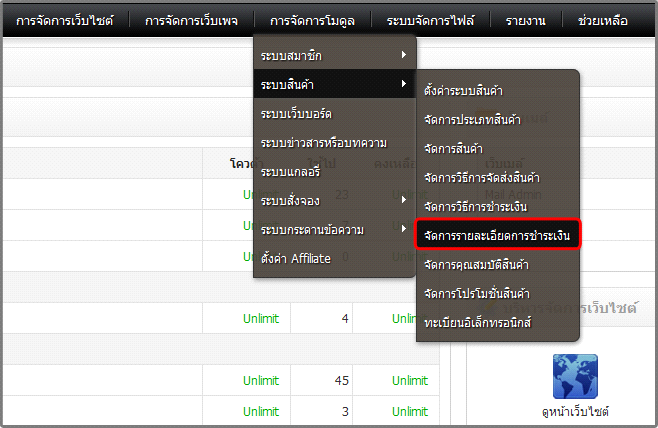The height and width of the screenshot is (428, 658).
Task: Select ระบบสินค้า in module menu
Action: coord(334,84)
